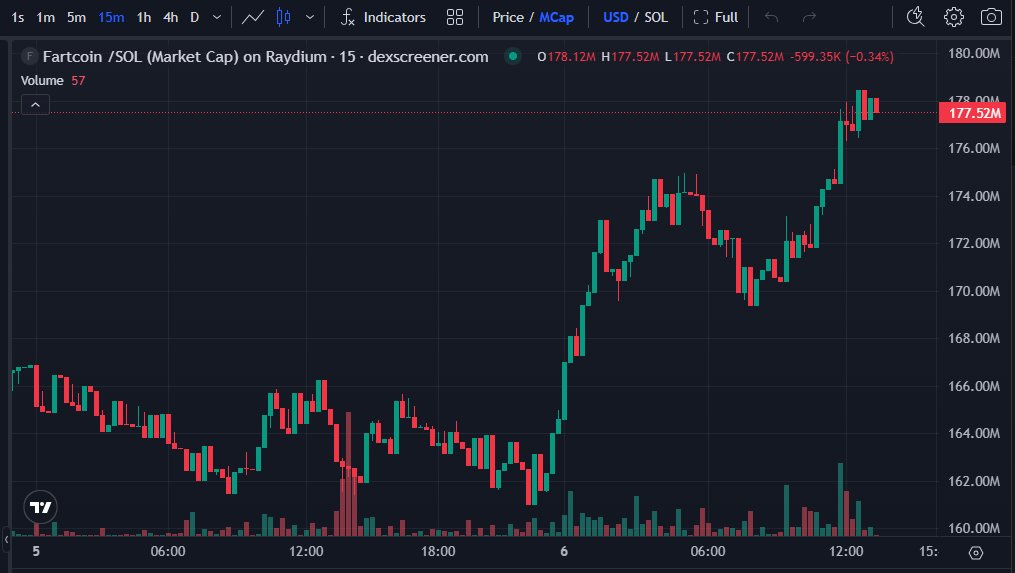
Task: Open the layout grid templates icon
Action: tap(455, 17)
